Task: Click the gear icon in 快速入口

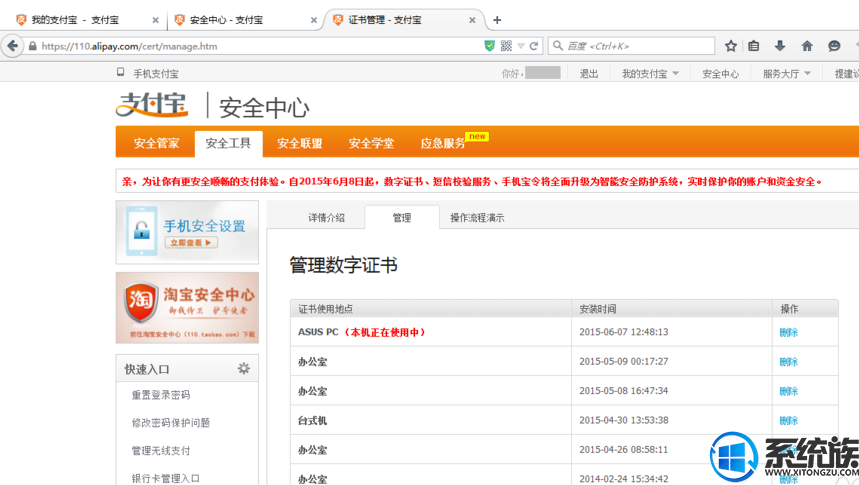Action: tap(244, 368)
